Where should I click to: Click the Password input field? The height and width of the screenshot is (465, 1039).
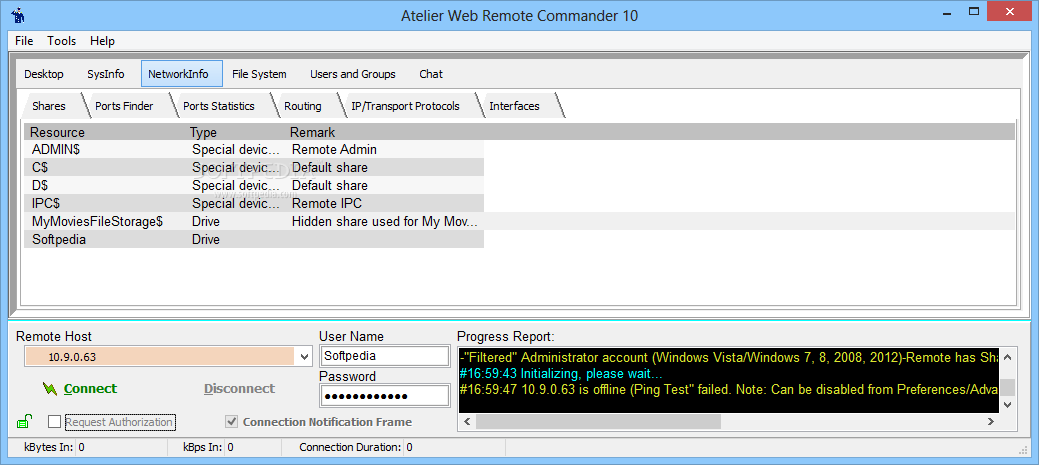point(384,396)
